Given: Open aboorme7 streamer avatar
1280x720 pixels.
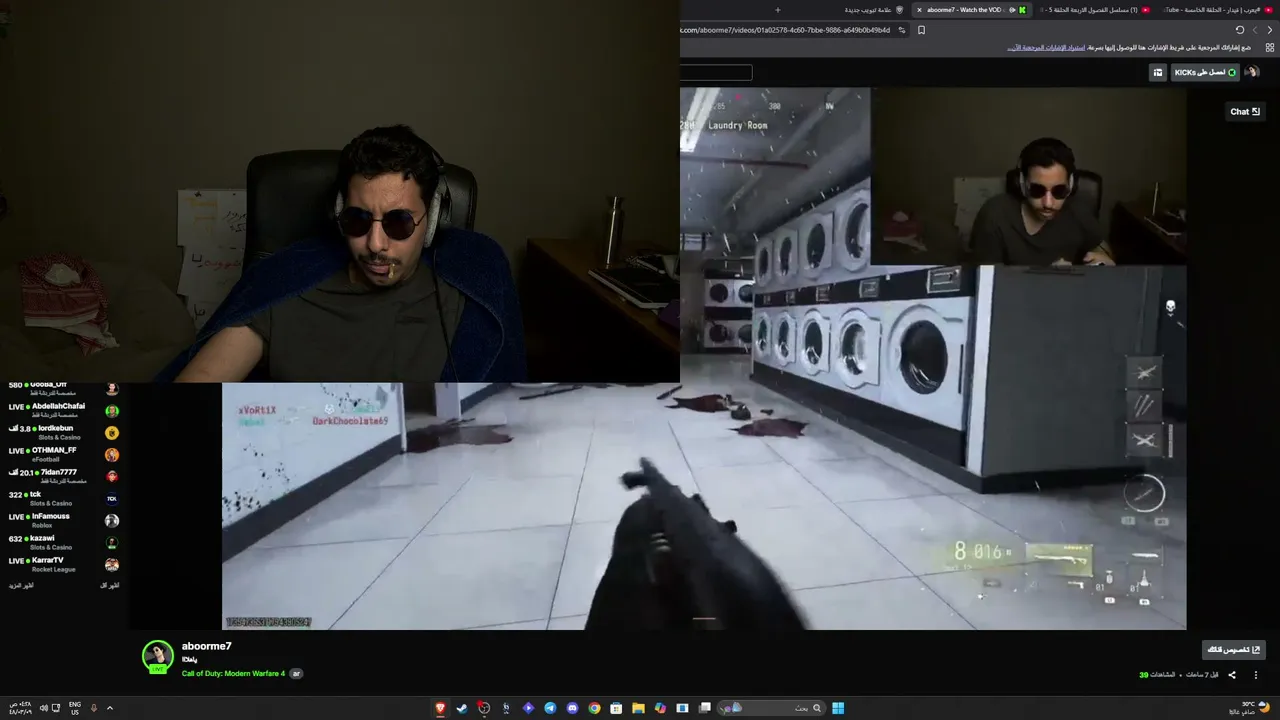Looking at the screenshot, I should [x=158, y=656].
